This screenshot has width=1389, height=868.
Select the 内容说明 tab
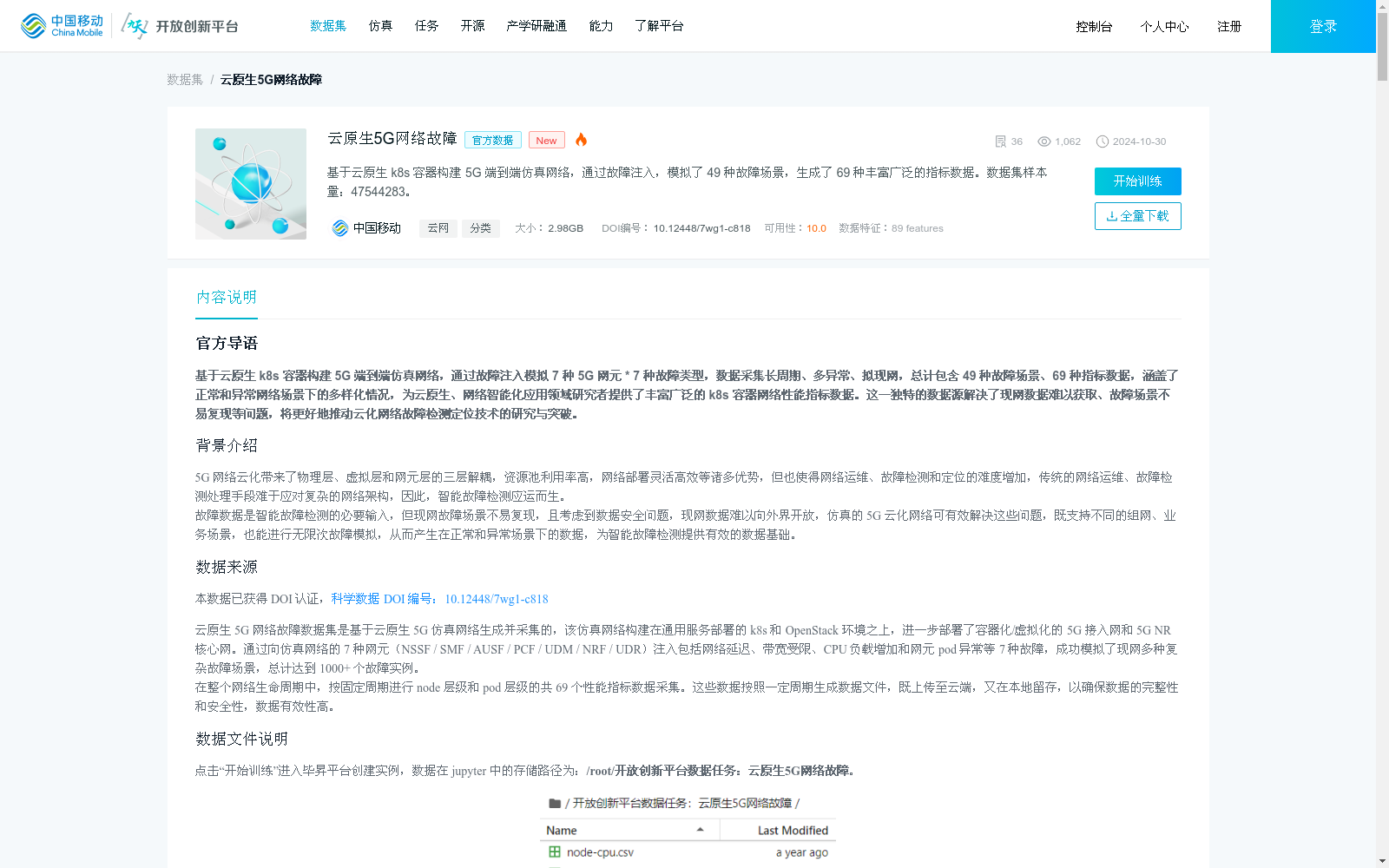click(x=227, y=298)
